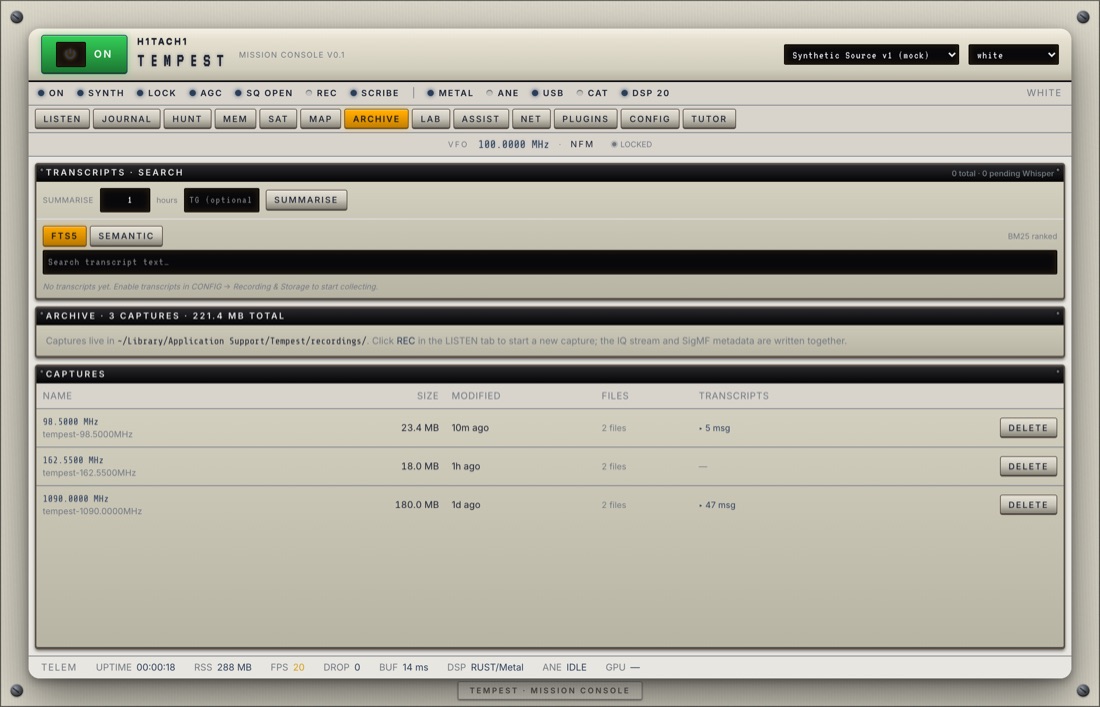The height and width of the screenshot is (707, 1100).
Task: Click the MODIFIED column header
Action: (x=476, y=396)
